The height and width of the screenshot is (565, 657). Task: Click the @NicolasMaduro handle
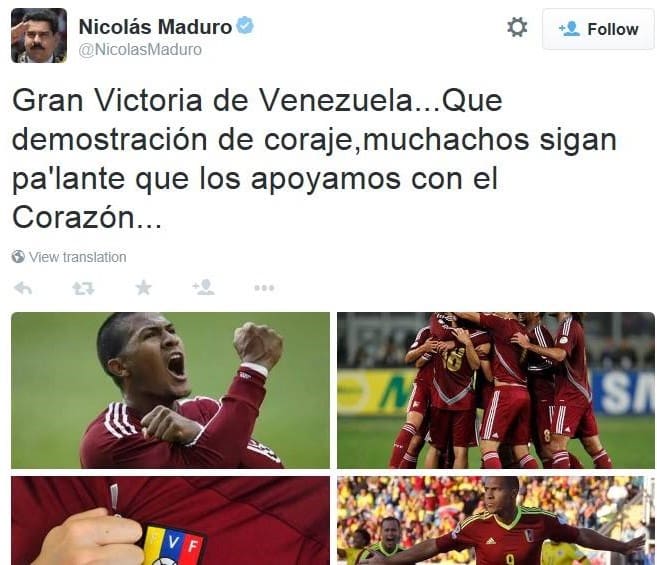coord(140,49)
